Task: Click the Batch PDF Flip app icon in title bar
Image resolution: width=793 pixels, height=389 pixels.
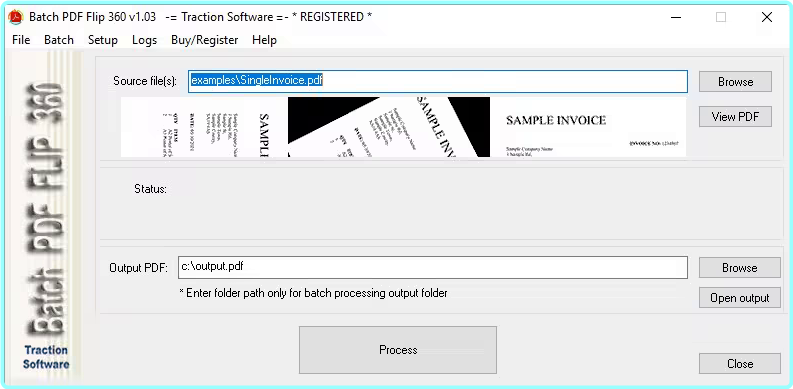Action: [x=16, y=17]
